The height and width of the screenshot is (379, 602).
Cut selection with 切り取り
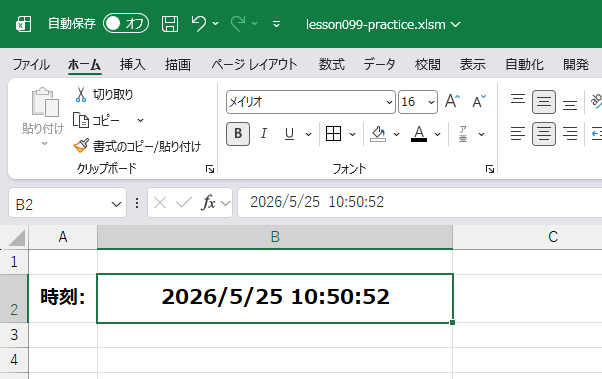tap(104, 94)
